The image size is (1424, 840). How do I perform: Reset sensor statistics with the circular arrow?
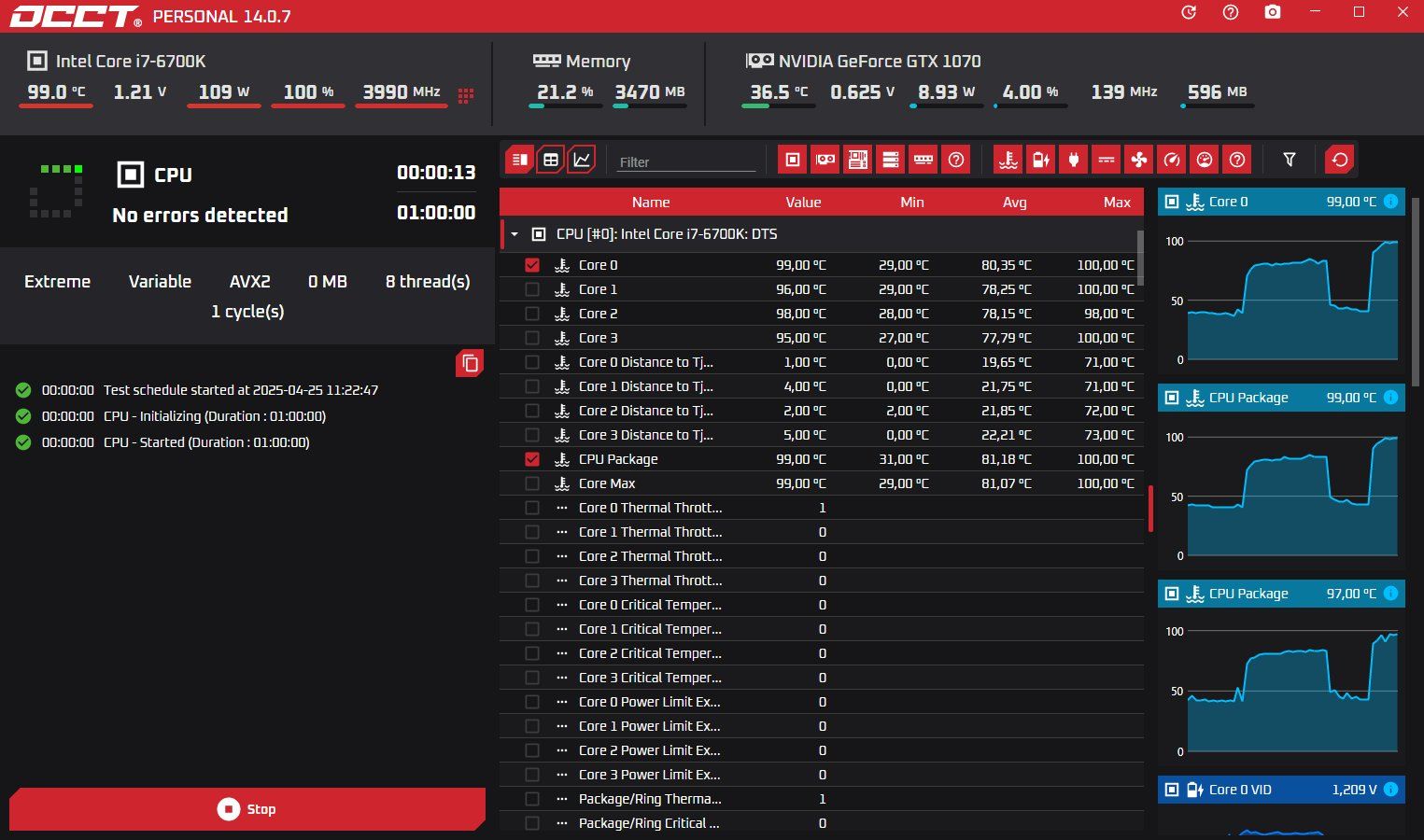click(1340, 160)
